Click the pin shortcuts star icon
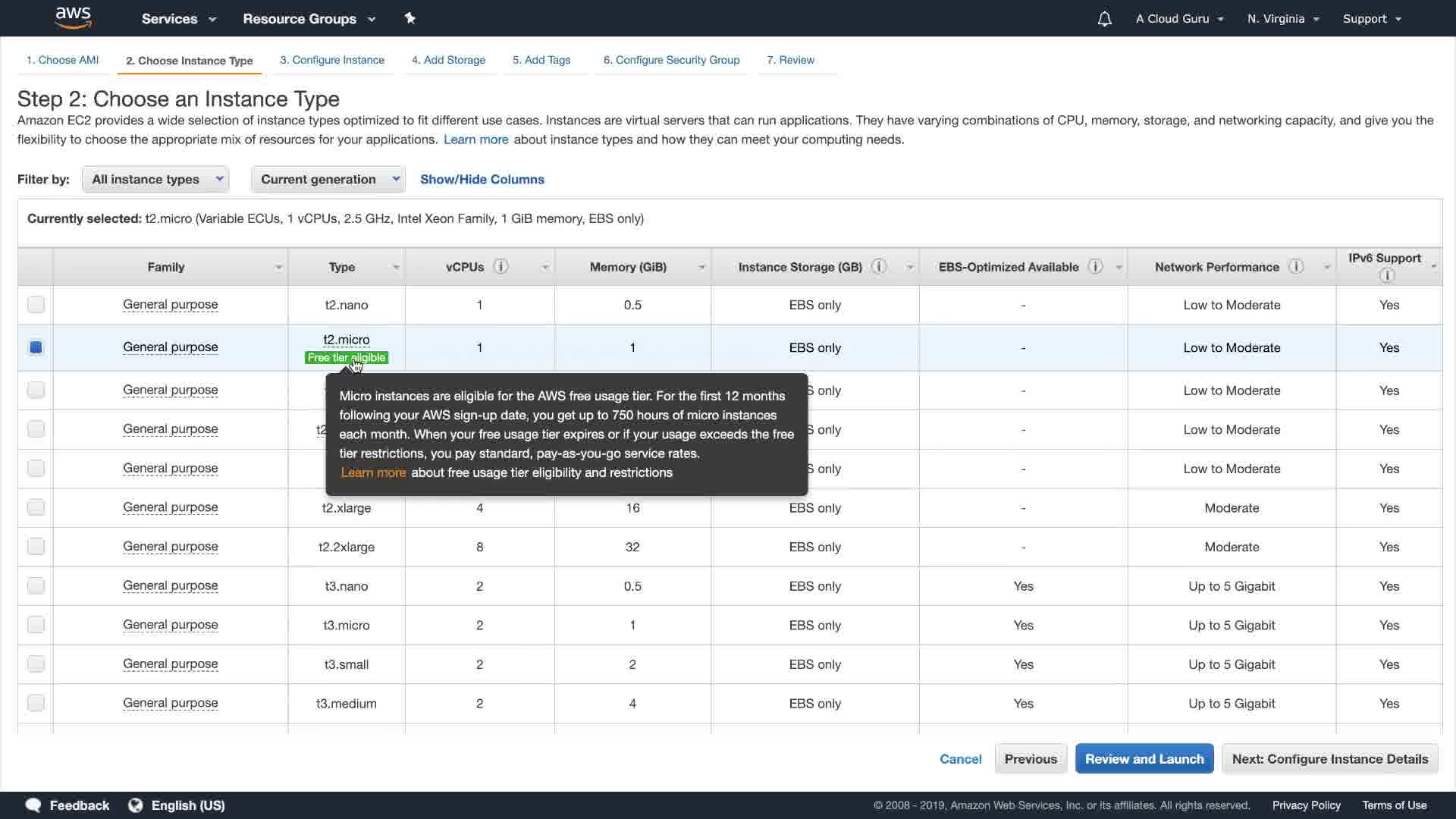This screenshot has height=819, width=1456. pyautogui.click(x=410, y=18)
